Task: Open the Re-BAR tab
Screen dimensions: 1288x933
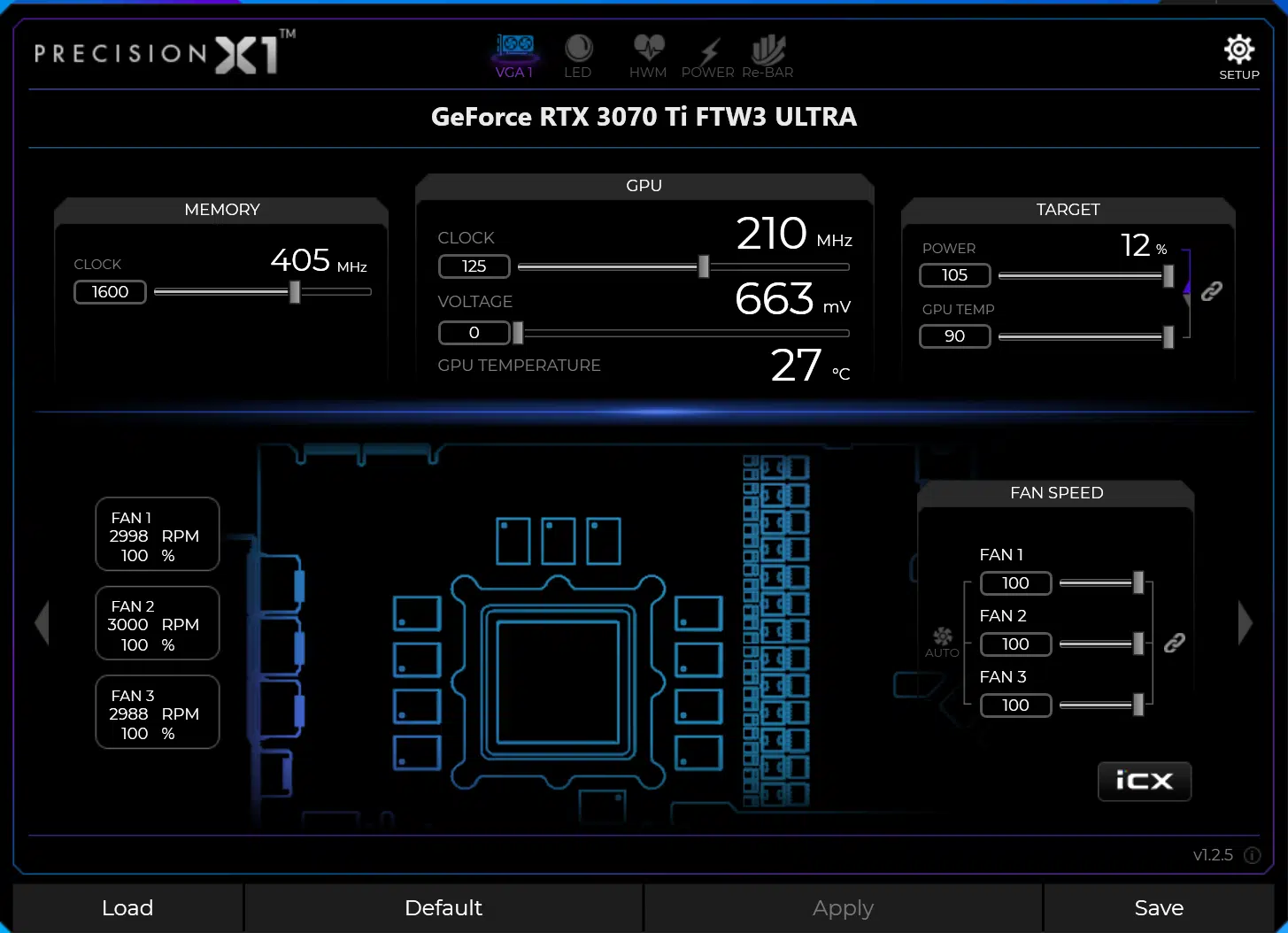Action: [x=767, y=57]
